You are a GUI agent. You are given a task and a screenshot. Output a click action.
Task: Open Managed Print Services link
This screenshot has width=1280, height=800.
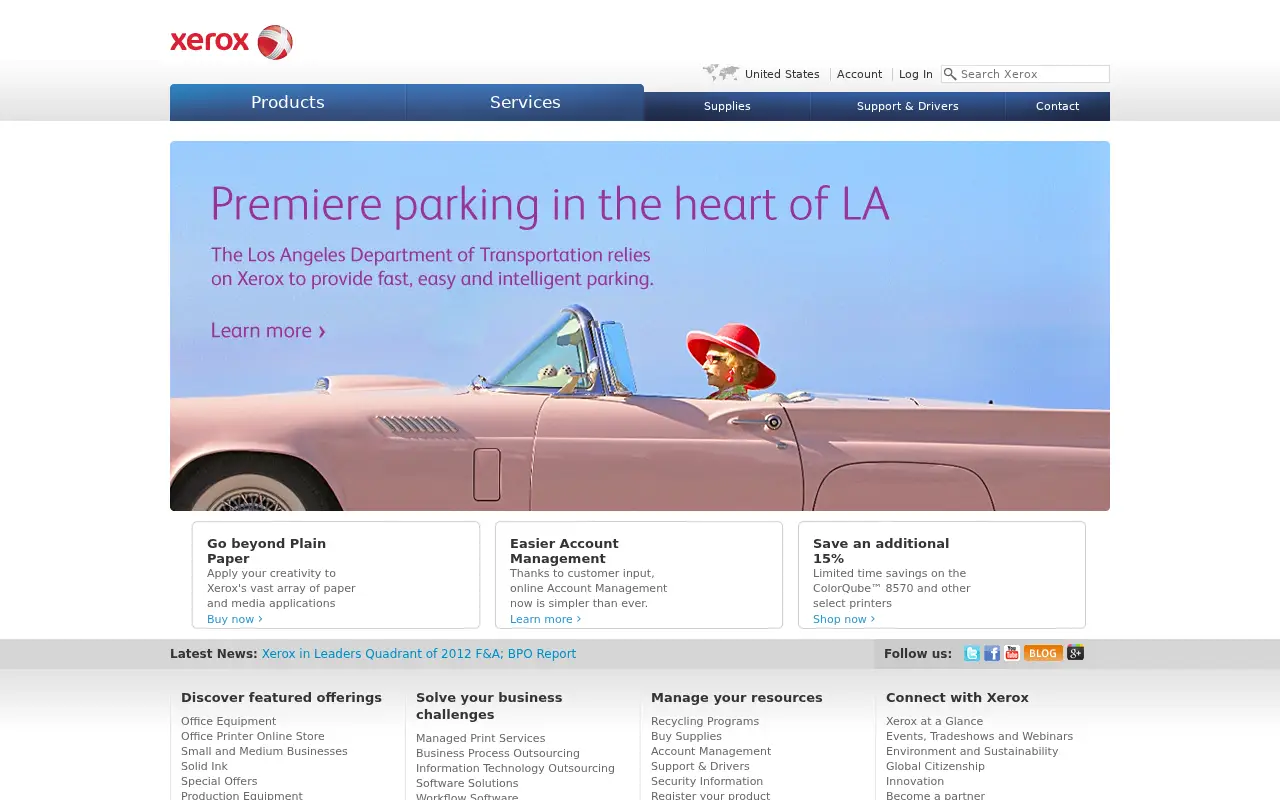[481, 738]
